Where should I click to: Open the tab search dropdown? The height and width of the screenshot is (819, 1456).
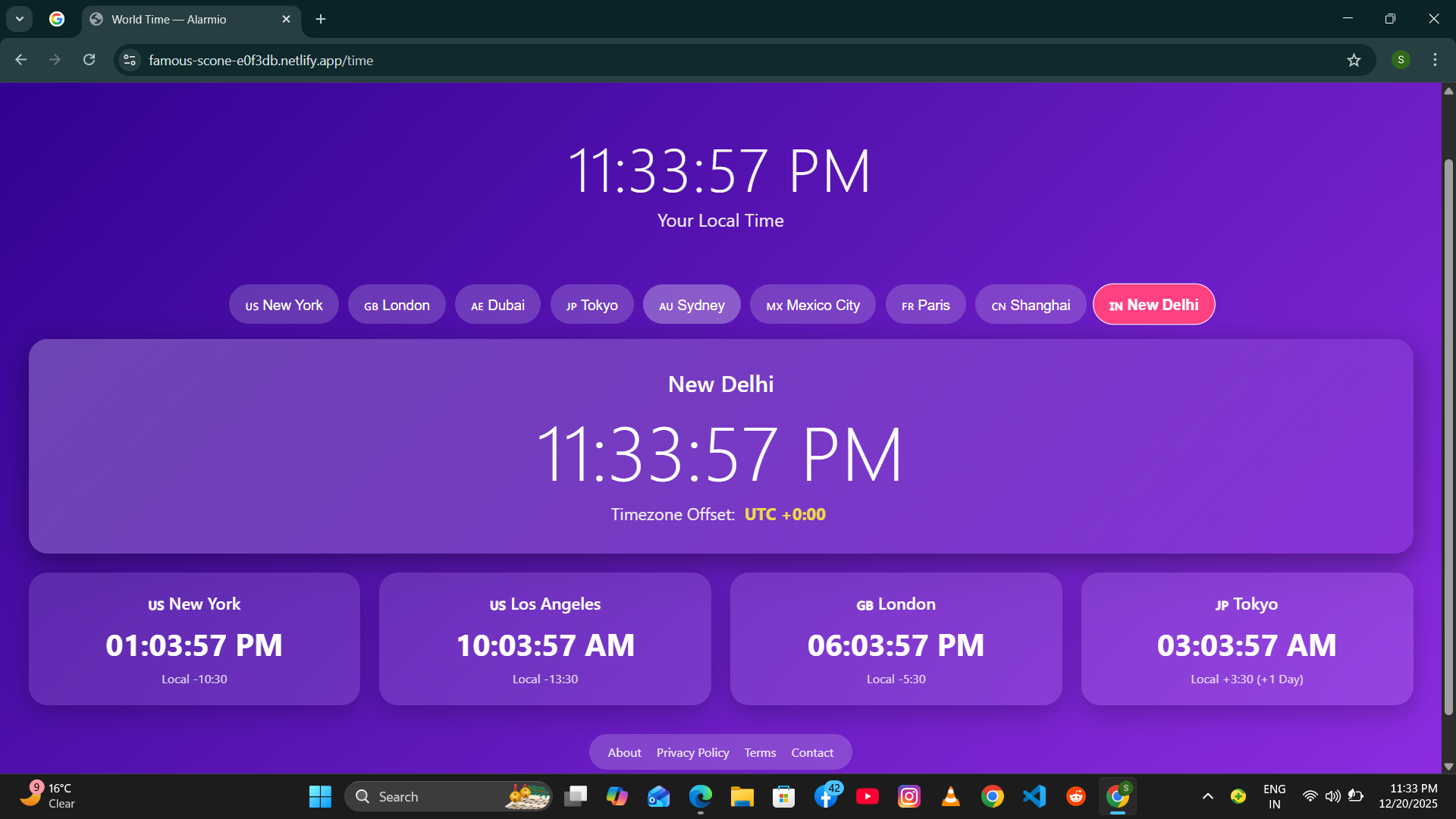point(19,18)
